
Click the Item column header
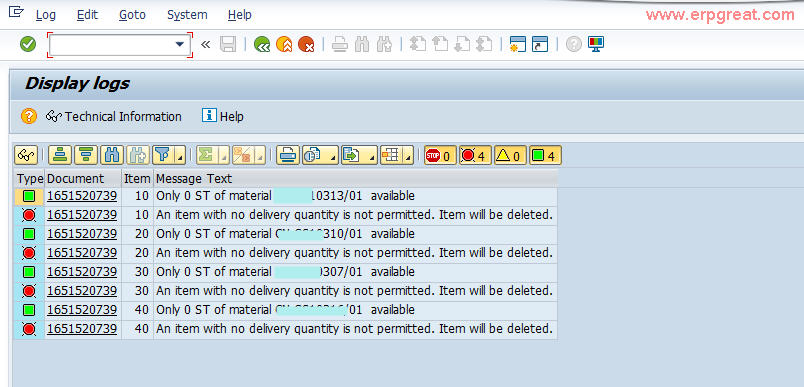[137, 178]
